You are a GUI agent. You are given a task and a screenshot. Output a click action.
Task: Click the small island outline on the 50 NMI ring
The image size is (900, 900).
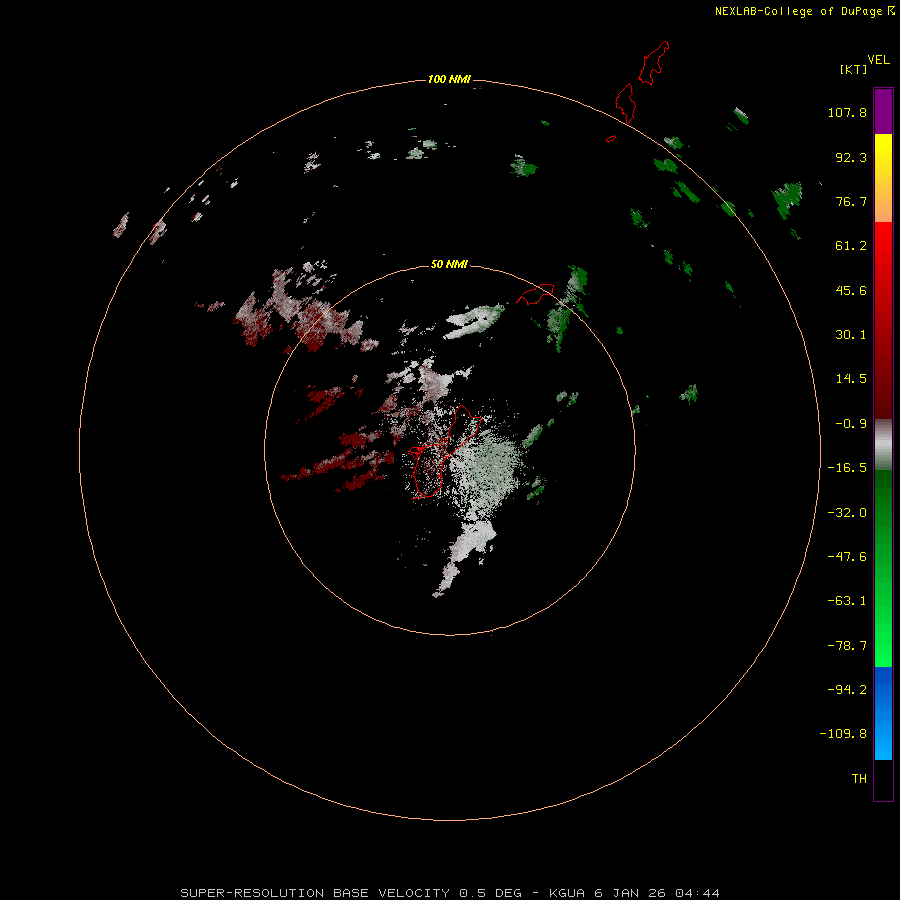pyautogui.click(x=535, y=294)
